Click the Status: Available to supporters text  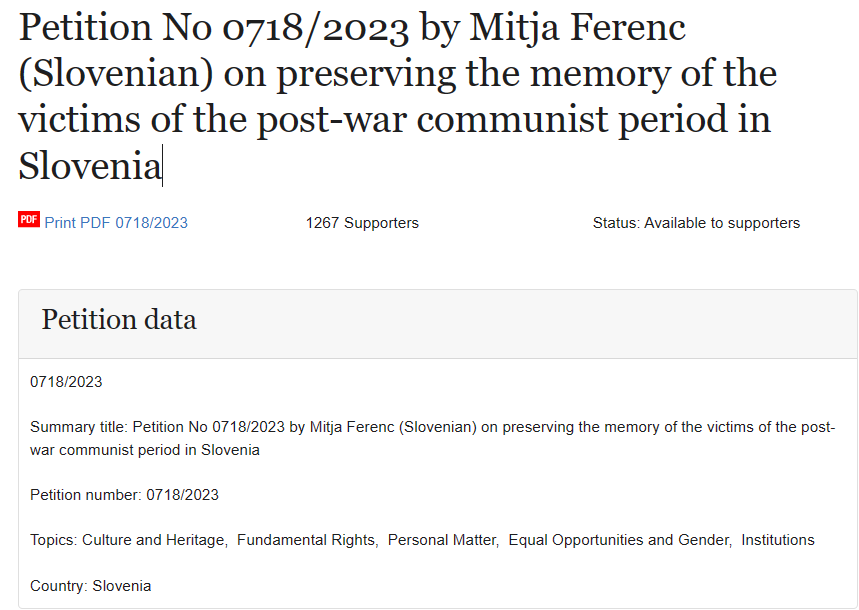click(696, 223)
